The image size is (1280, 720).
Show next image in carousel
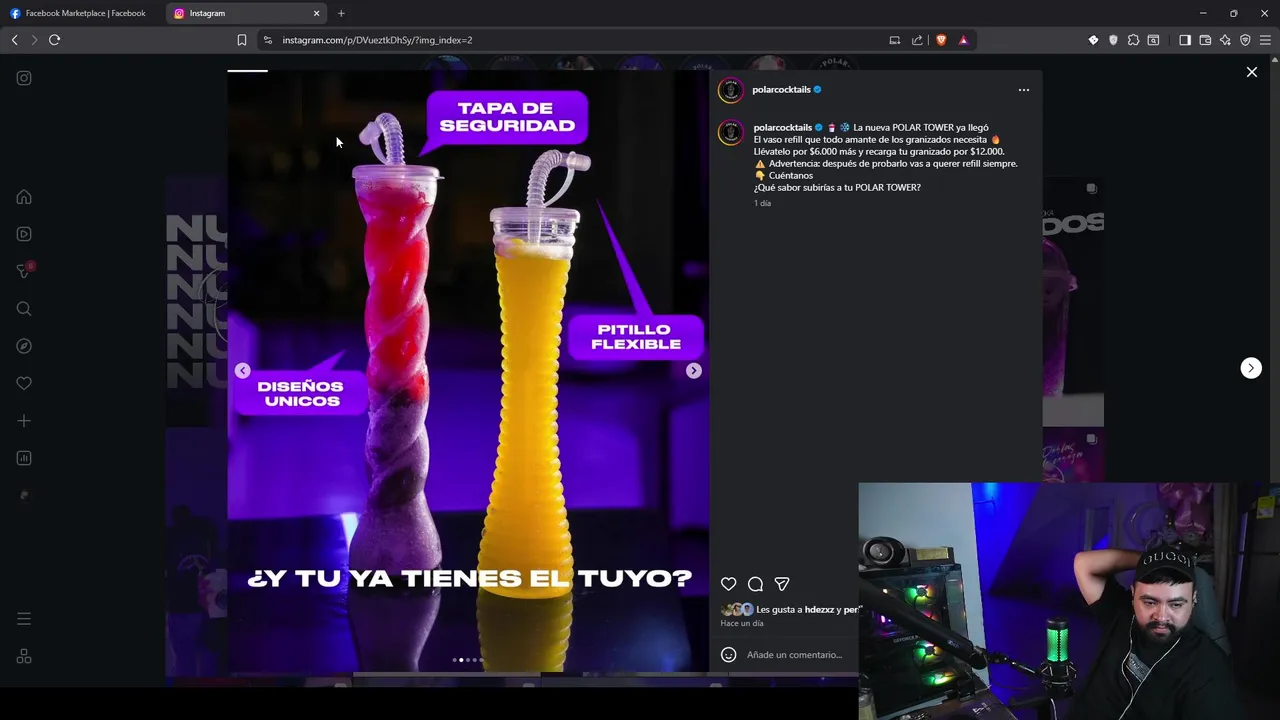click(x=693, y=371)
